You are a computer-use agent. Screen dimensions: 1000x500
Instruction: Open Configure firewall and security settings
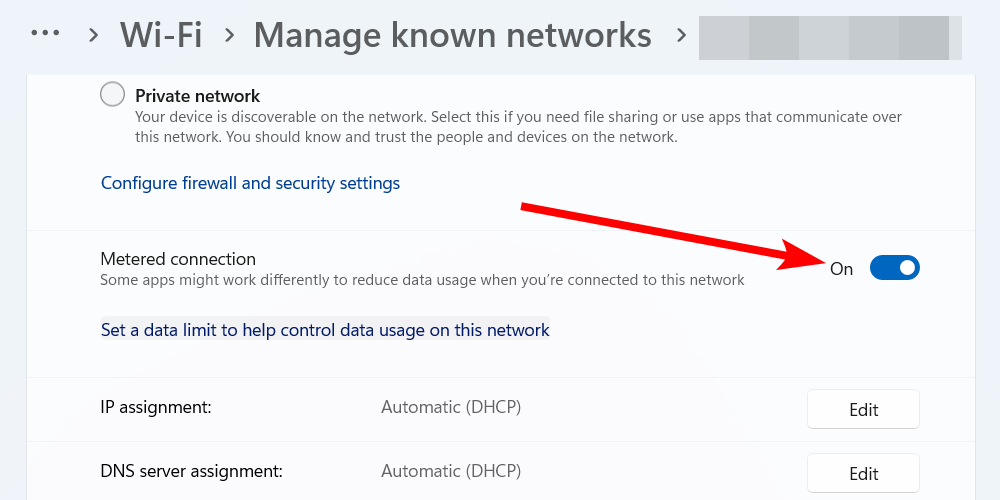[x=250, y=183]
